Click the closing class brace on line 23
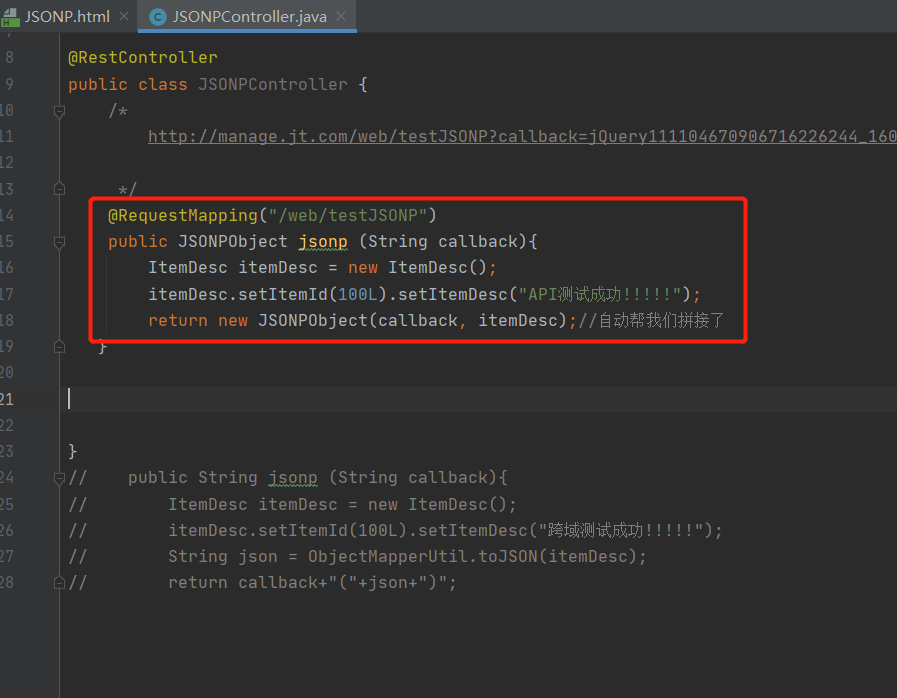The height and width of the screenshot is (698, 897). [73, 451]
